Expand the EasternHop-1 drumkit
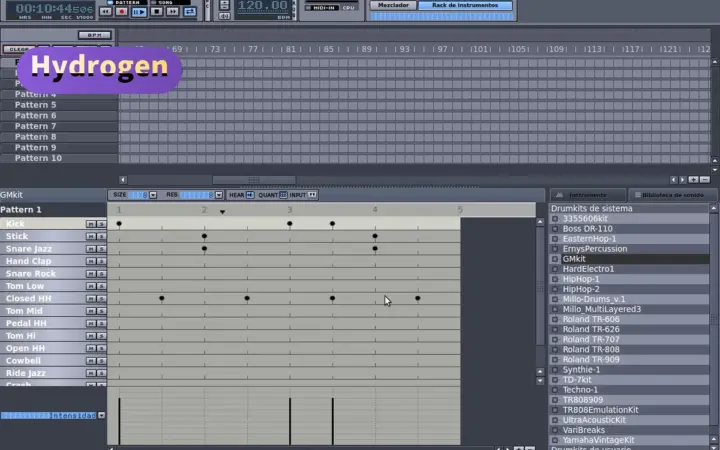The image size is (720, 450). pos(555,239)
